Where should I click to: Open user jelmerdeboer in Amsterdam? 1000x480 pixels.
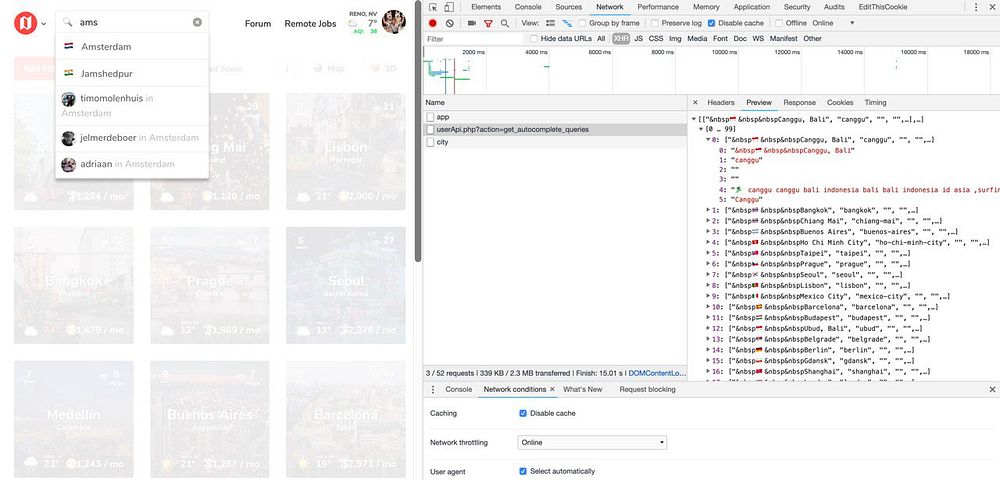tap(132, 138)
